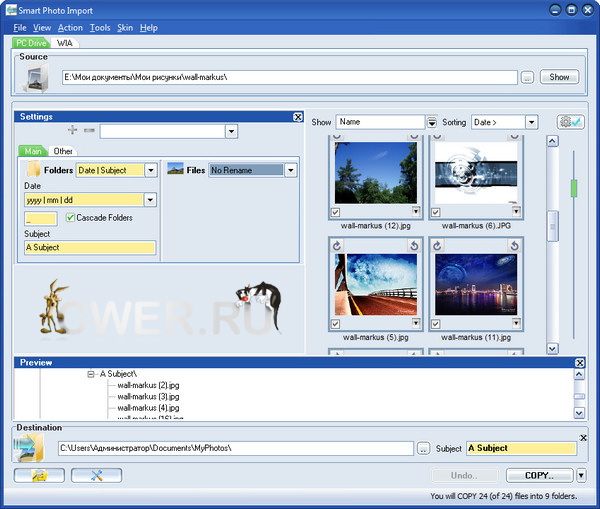
Task: Uncheck the wall-markus (12).jpg photo checkbox
Action: pos(335,212)
